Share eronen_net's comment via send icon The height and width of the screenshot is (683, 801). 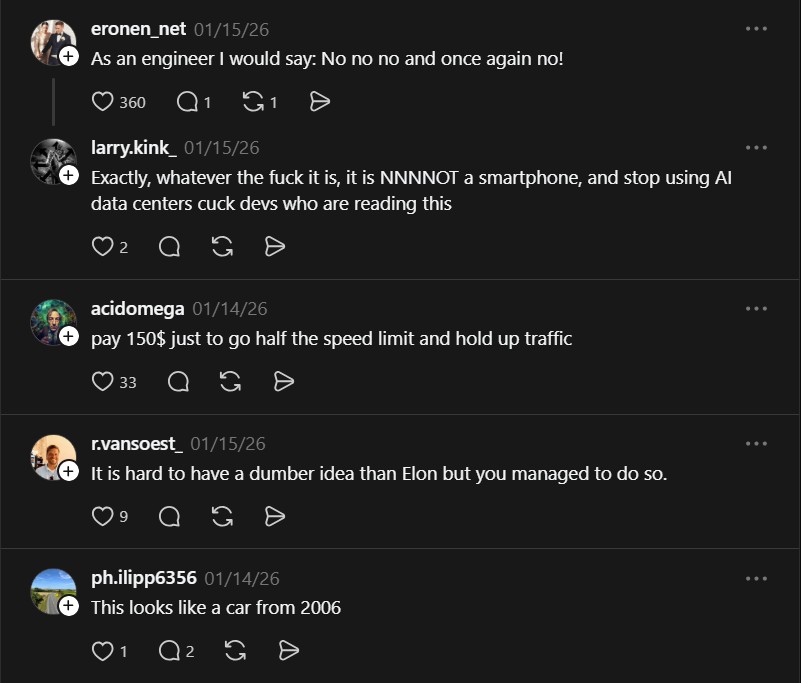pyautogui.click(x=320, y=102)
